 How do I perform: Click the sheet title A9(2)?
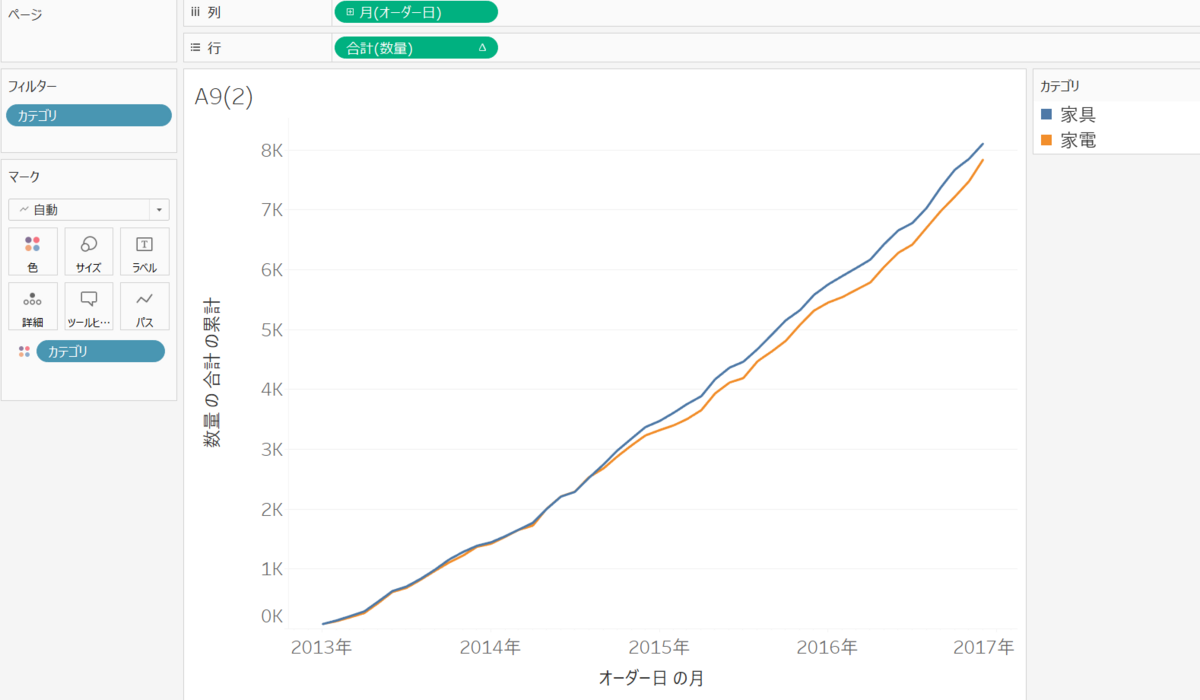tap(224, 96)
